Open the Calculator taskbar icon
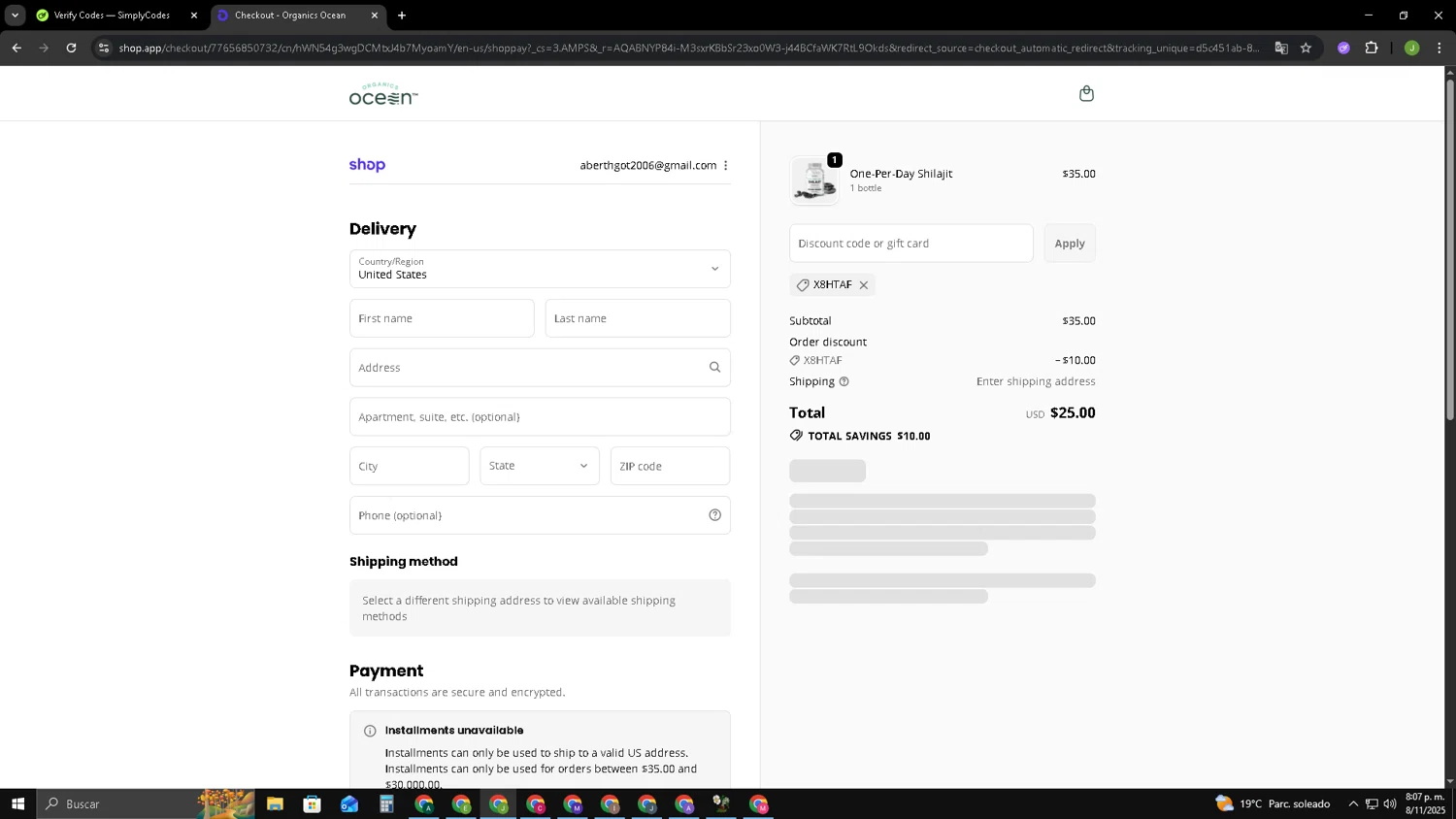Screen dimensions: 1456x819 point(386,804)
